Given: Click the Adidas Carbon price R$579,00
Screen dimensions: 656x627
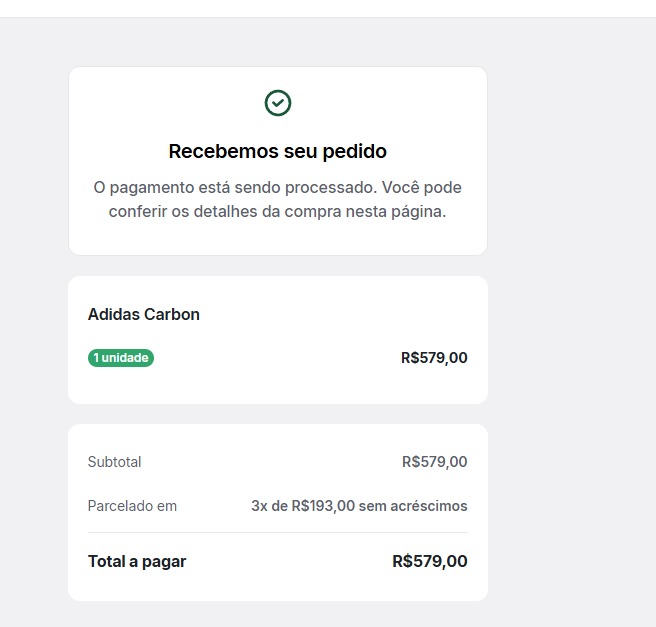Looking at the screenshot, I should [x=434, y=358].
